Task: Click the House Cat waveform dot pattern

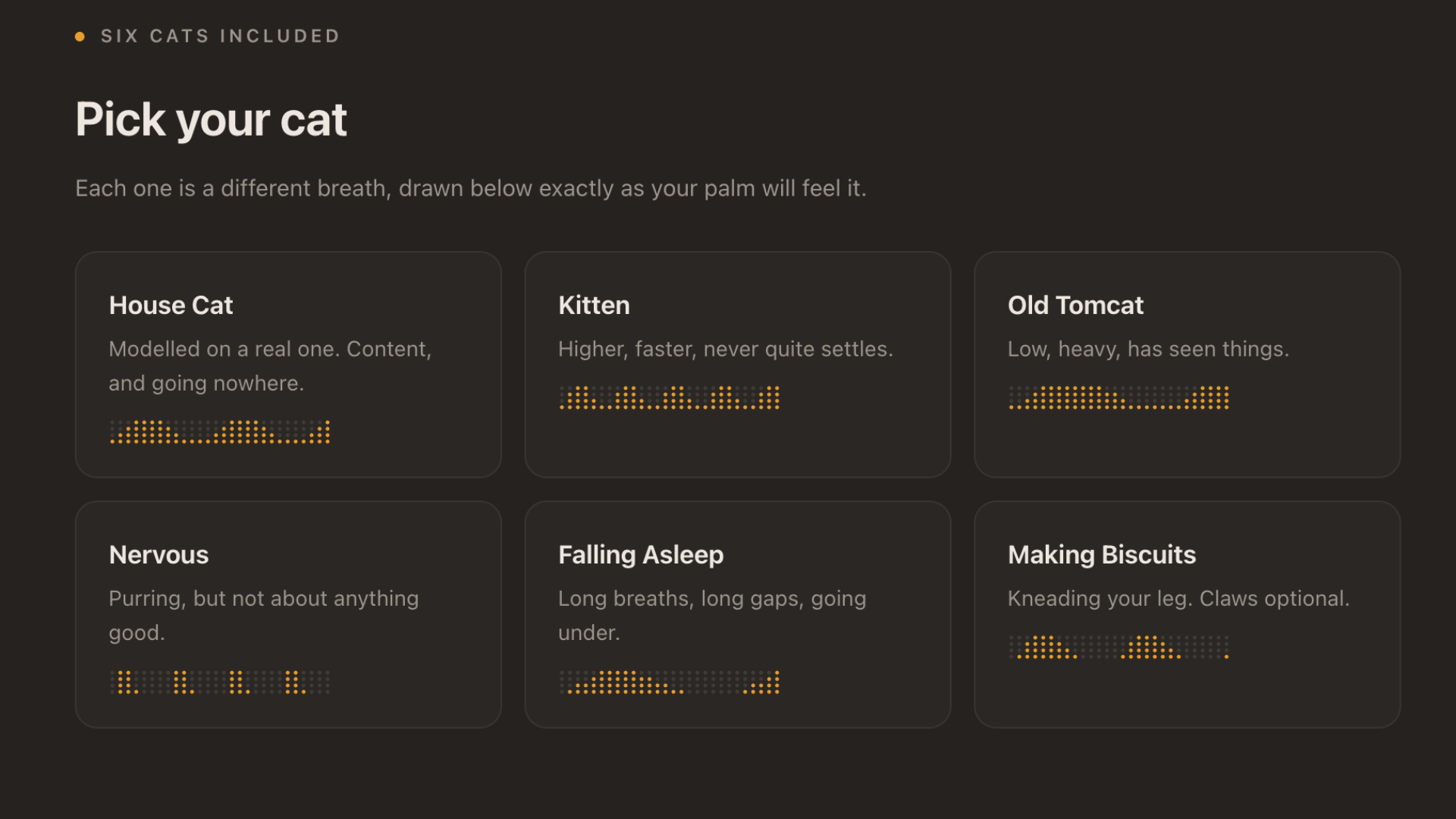Action: point(220,432)
